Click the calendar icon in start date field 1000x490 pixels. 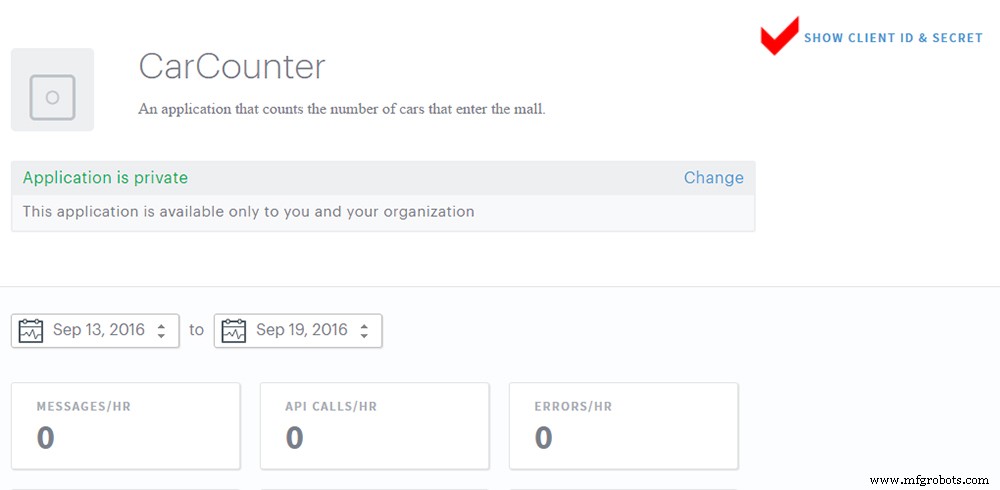click(x=31, y=330)
